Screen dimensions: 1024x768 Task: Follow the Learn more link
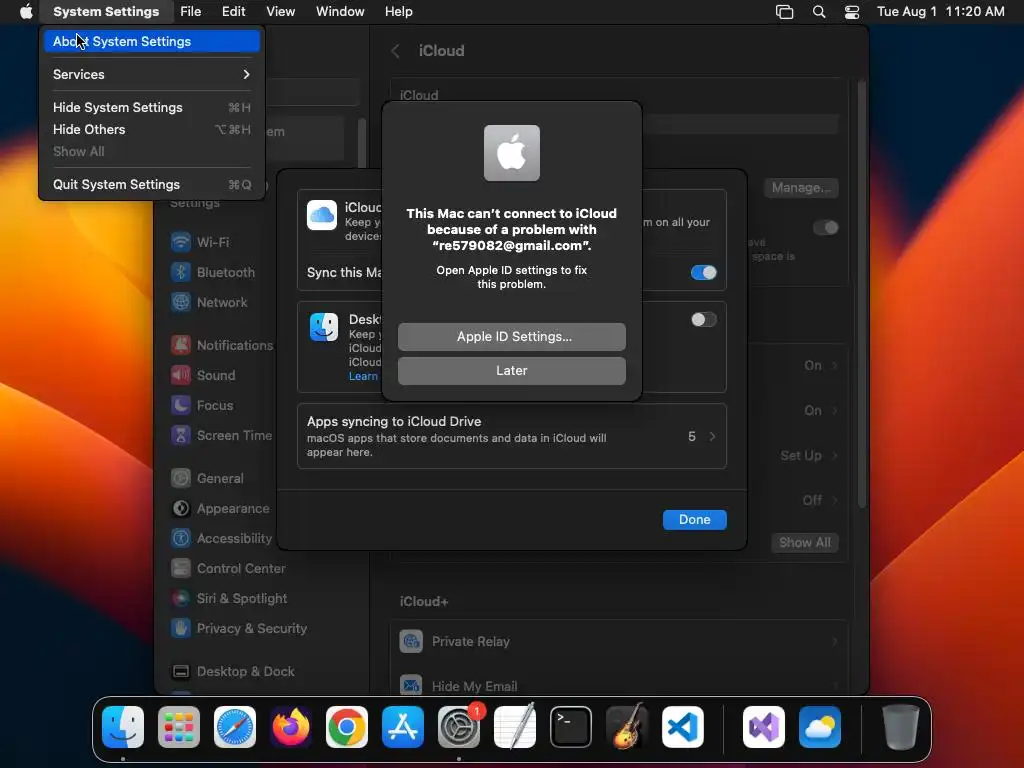(x=363, y=376)
